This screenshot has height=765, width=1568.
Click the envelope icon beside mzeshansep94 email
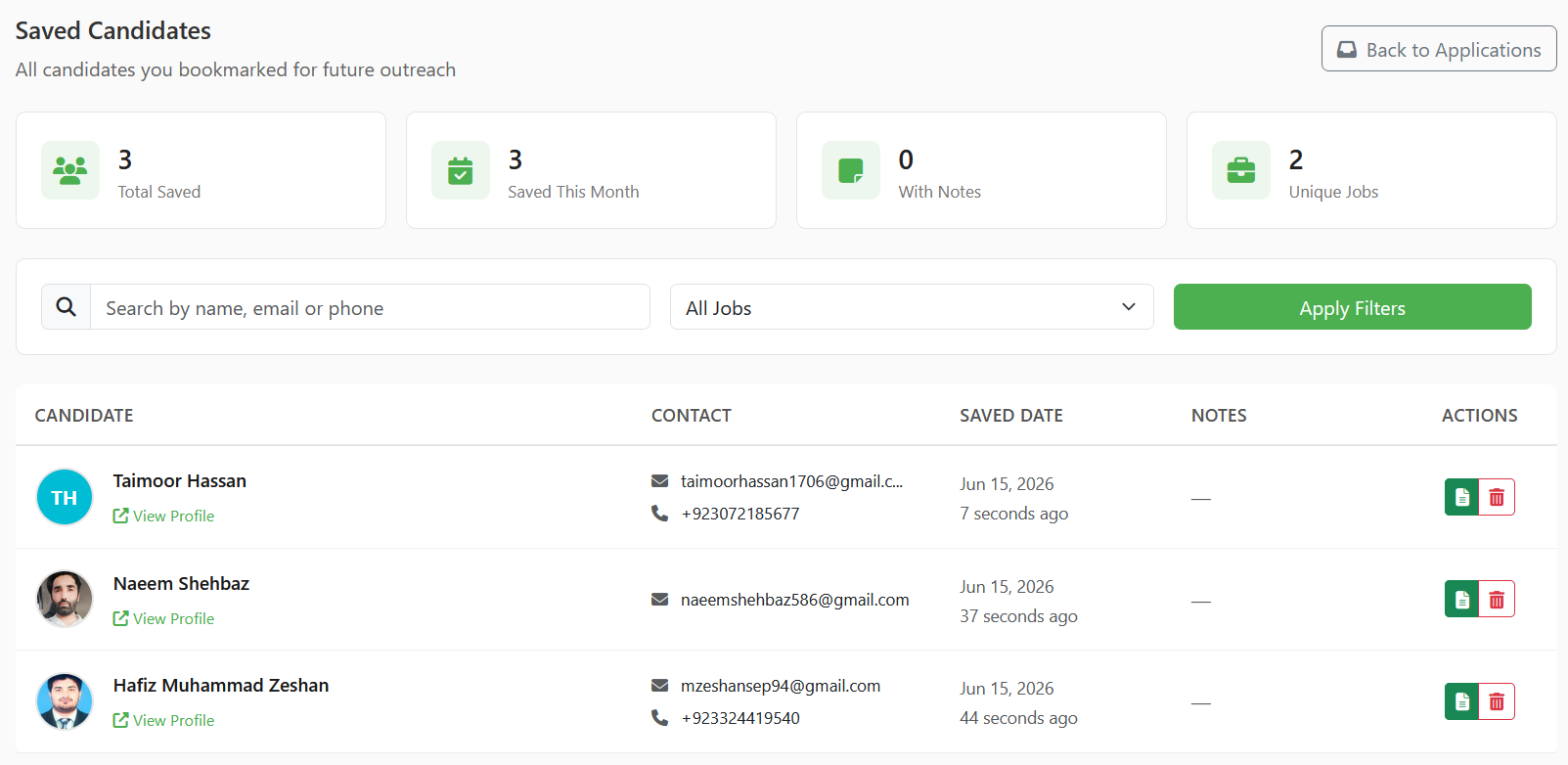coord(660,686)
